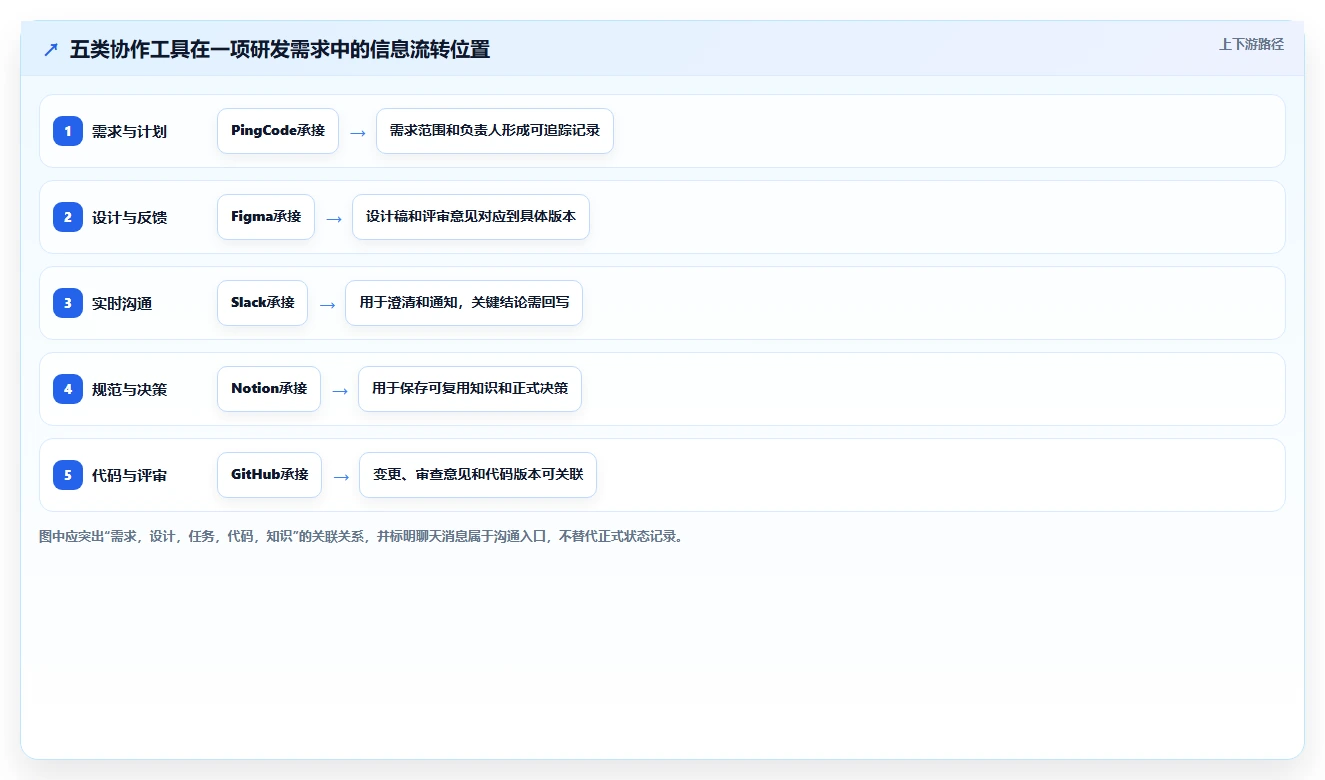Select step number 1 badge

pyautogui.click(x=68, y=131)
